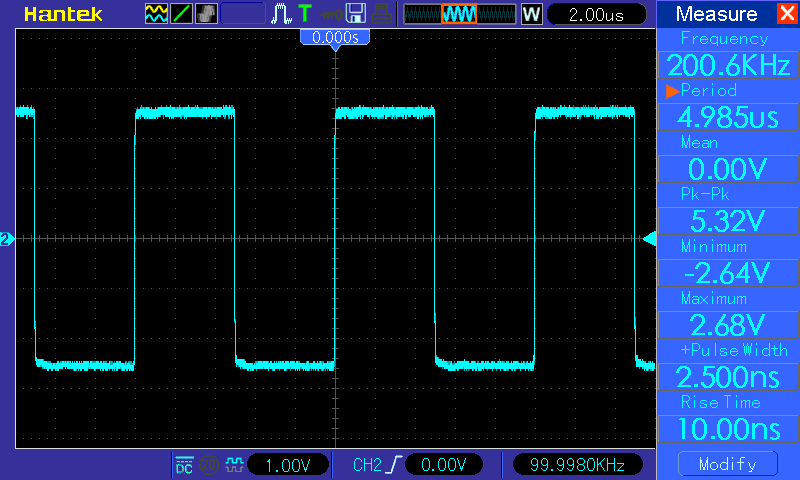Click the orange arrow beside Period
Image resolution: width=800 pixels, height=480 pixels.
pyautogui.click(x=672, y=91)
